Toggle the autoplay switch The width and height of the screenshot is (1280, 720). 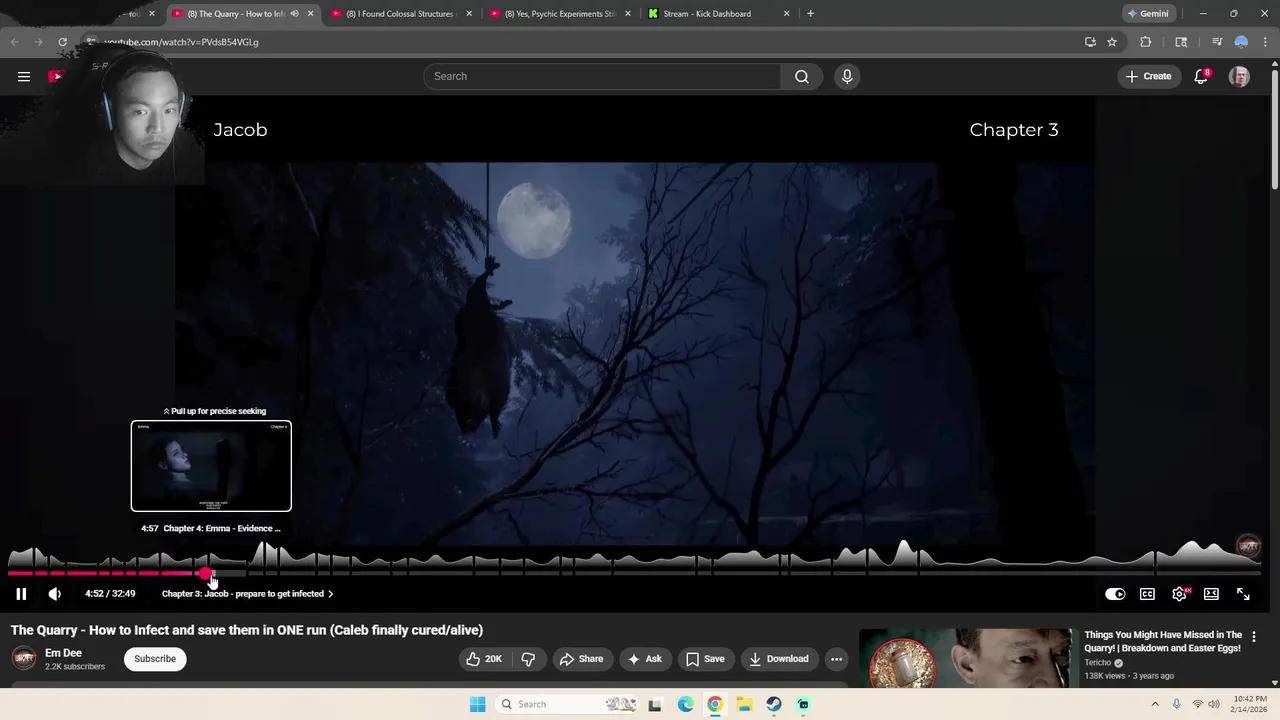(x=1115, y=594)
